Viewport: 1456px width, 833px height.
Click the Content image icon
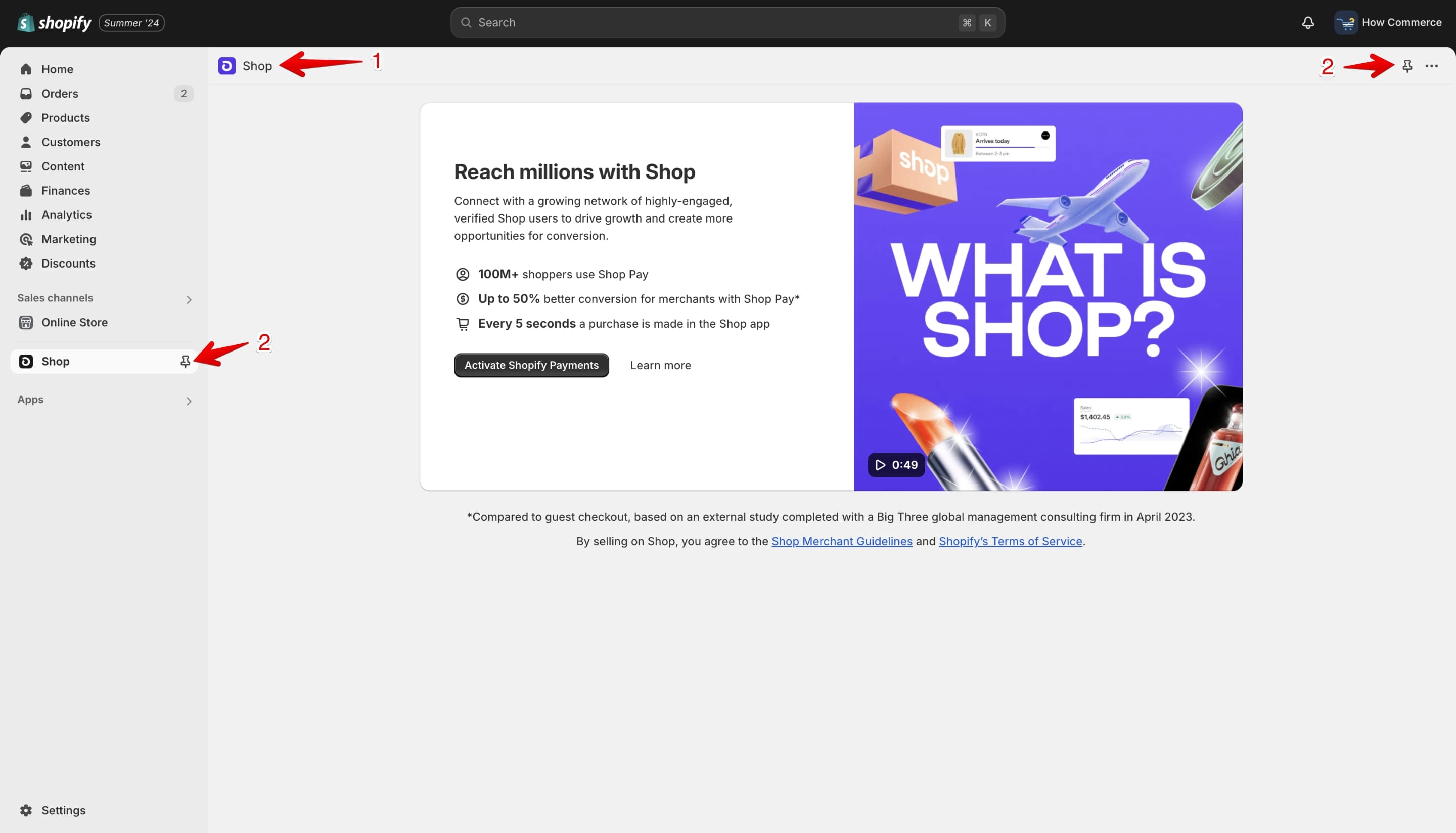click(26, 166)
